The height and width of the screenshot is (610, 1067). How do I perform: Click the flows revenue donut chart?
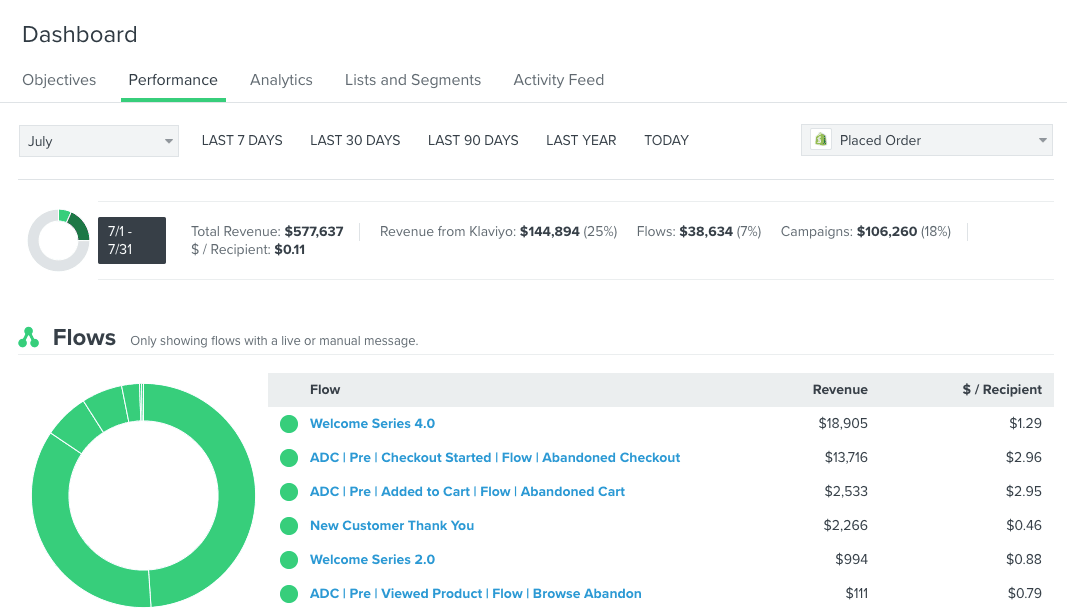[144, 496]
